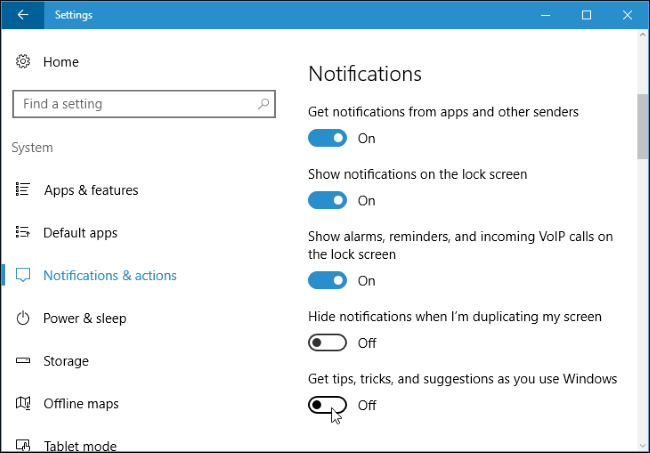
Task: Click the Find a setting search box
Action: (135, 104)
